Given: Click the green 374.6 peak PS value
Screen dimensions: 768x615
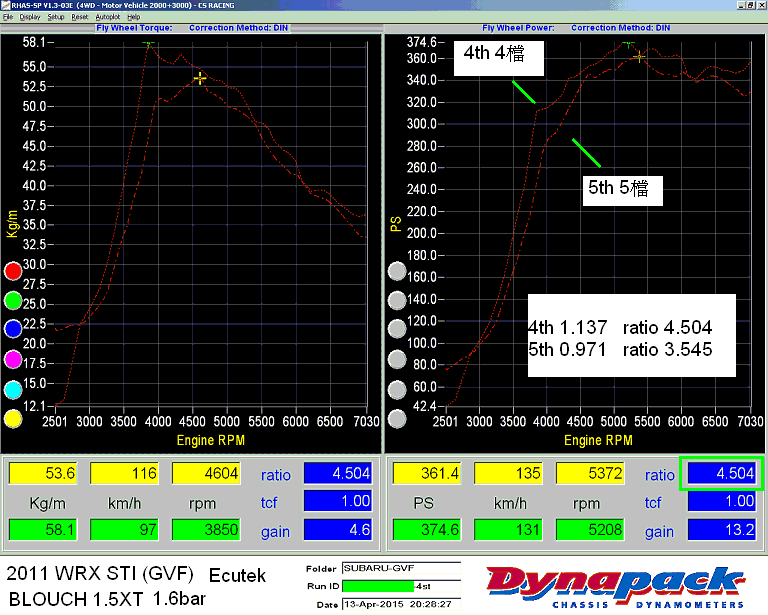Looking at the screenshot, I should point(427,530).
